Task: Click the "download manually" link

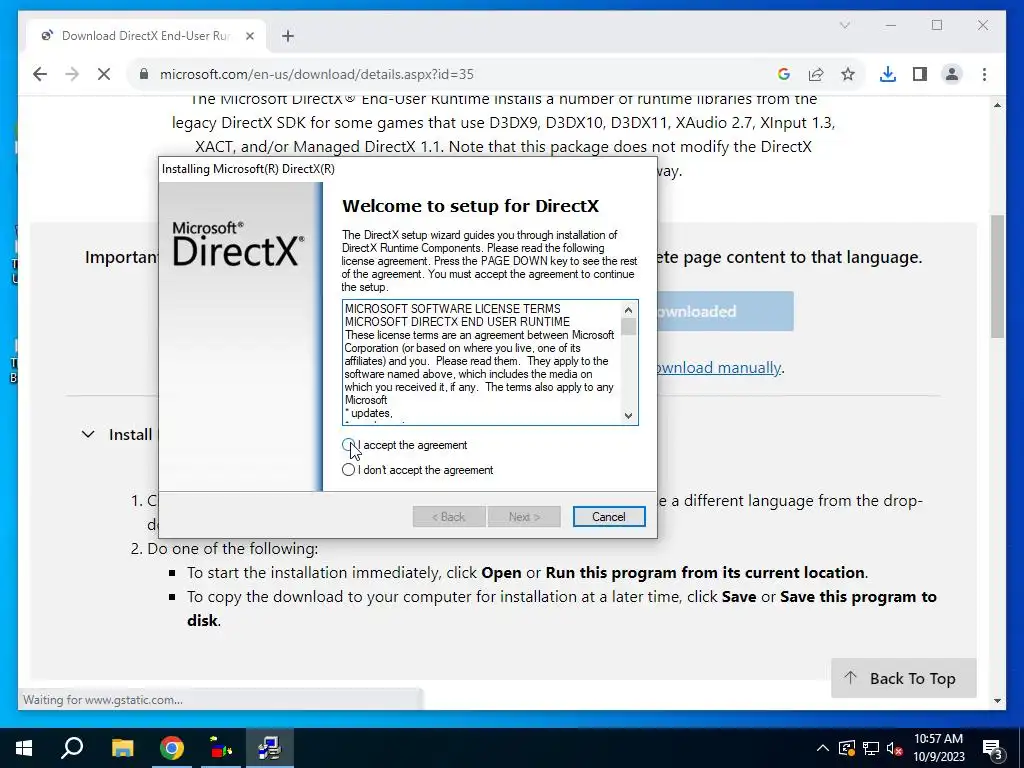Action: coord(718,368)
